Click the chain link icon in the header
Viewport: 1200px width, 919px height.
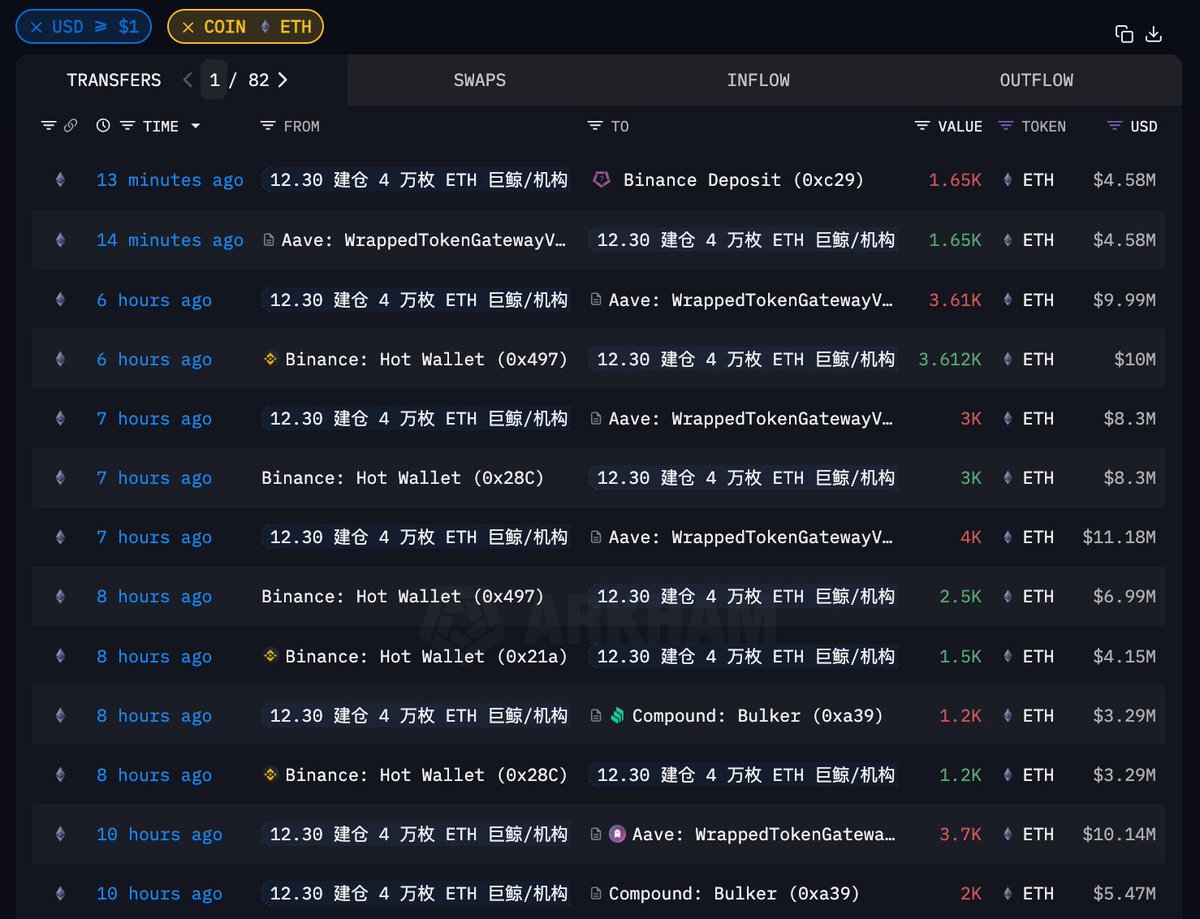70,126
